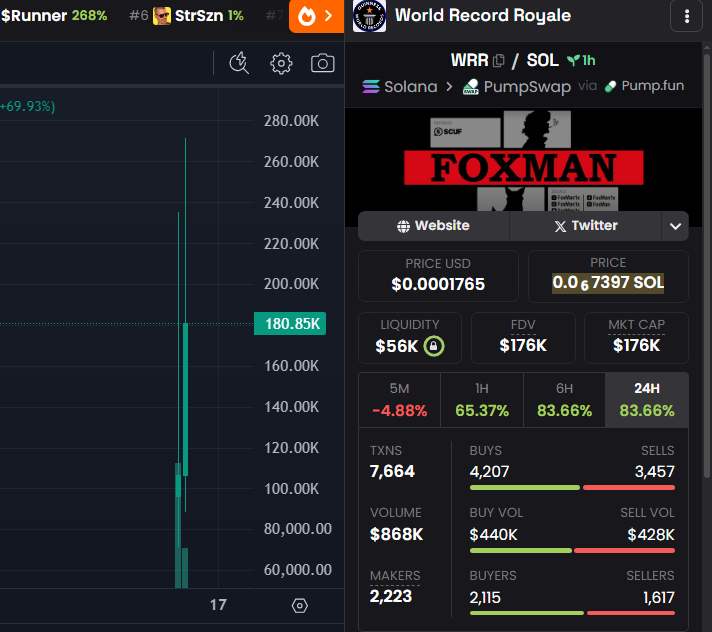Viewport: 712px width, 632px height.
Task: Click the liquidity lock icon
Action: pos(434,346)
